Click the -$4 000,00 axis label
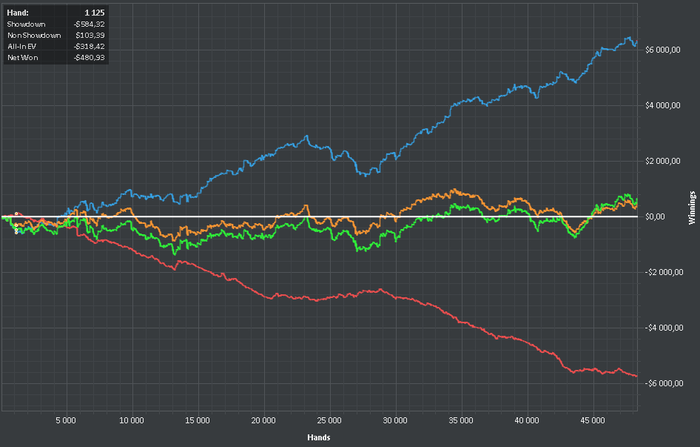This screenshot has width=700, height=447. [664, 328]
